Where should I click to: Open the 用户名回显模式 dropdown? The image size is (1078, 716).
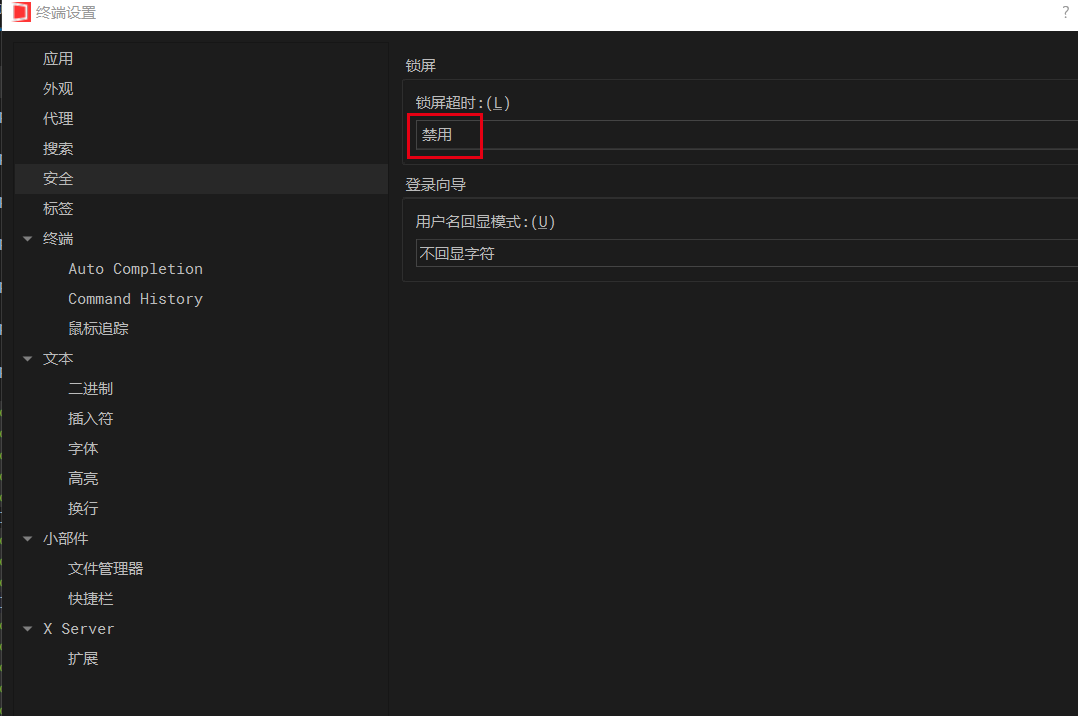pos(747,253)
